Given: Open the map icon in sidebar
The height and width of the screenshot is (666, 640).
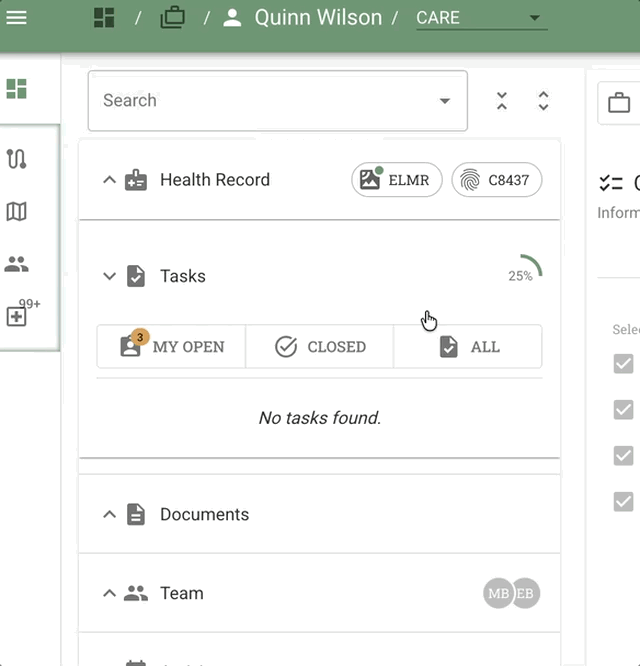Looking at the screenshot, I should tap(16, 211).
